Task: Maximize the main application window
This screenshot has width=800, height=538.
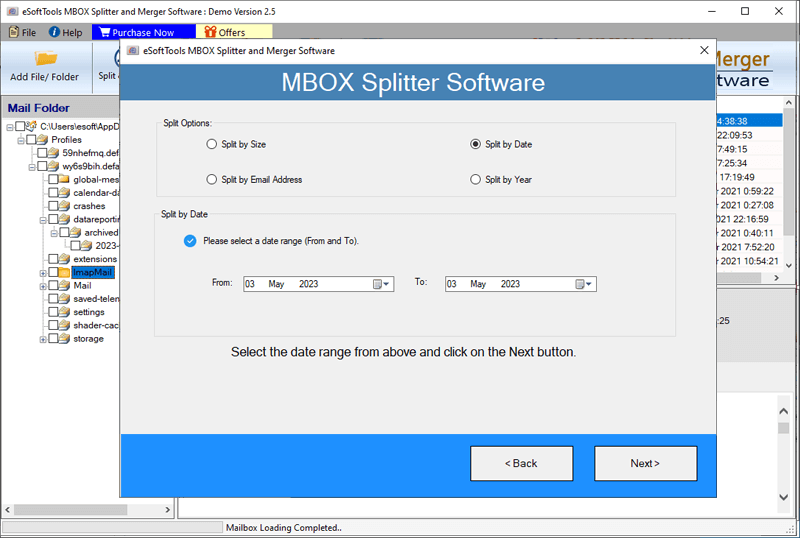Action: pos(745,11)
